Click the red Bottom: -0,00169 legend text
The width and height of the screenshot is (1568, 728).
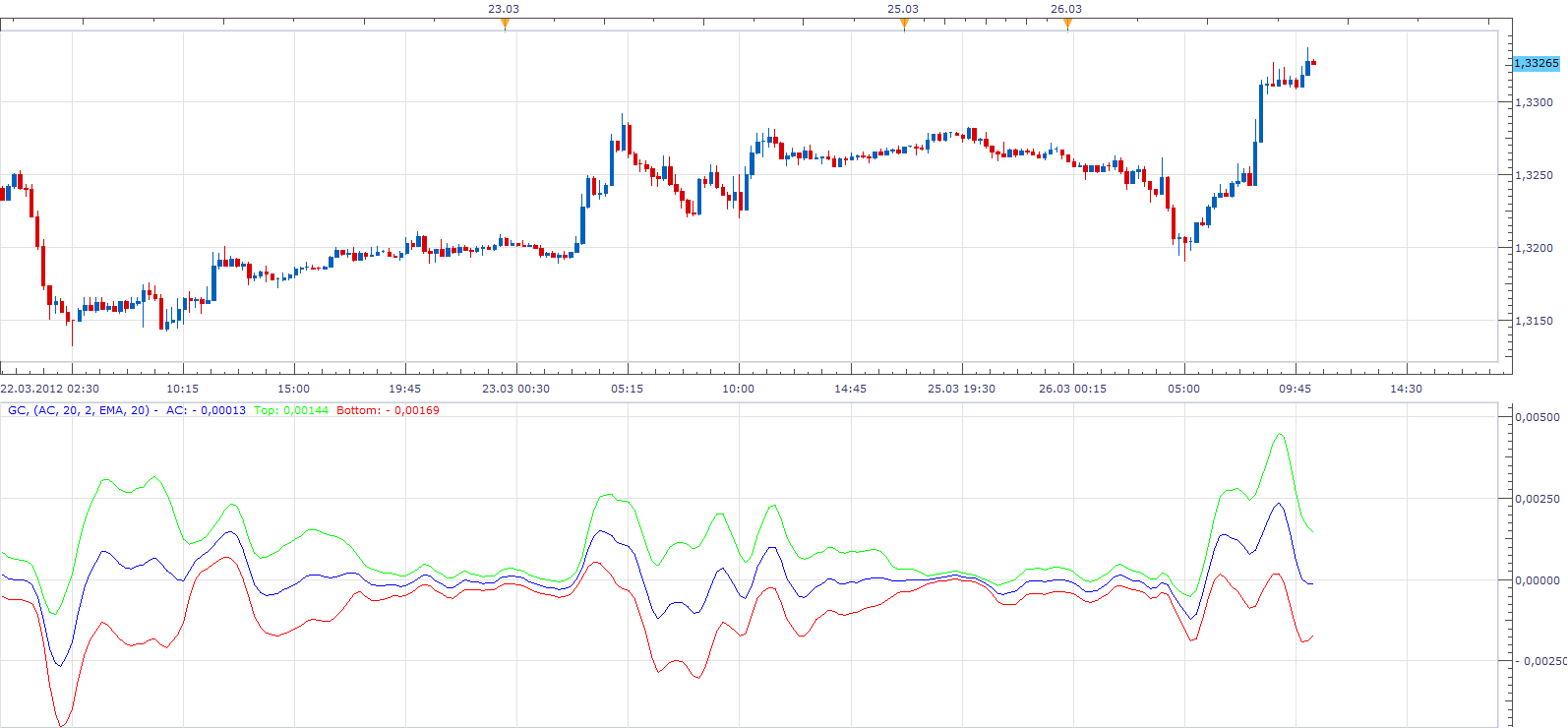pos(388,410)
